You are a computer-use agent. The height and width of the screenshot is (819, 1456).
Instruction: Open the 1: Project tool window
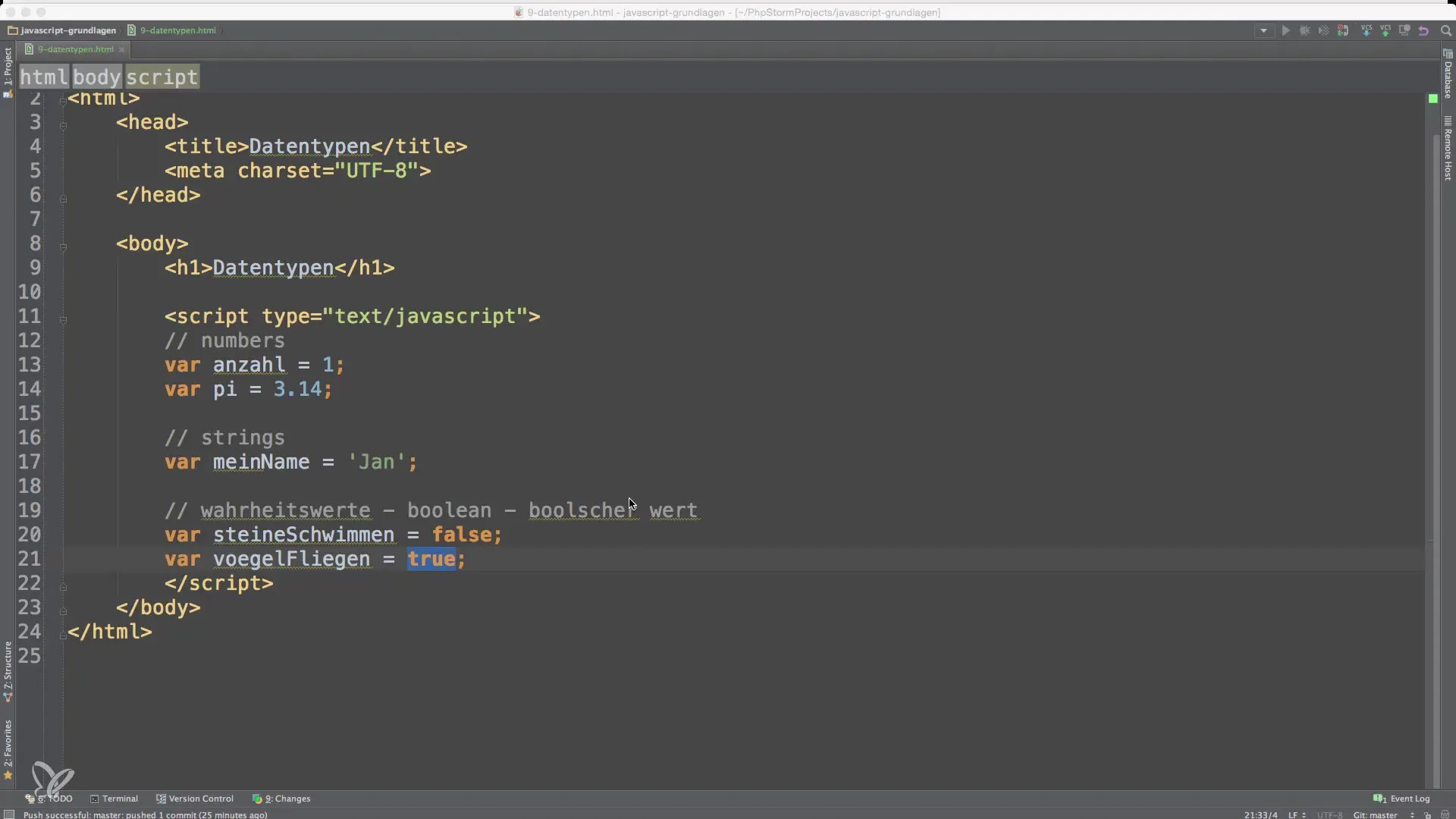[x=8, y=71]
